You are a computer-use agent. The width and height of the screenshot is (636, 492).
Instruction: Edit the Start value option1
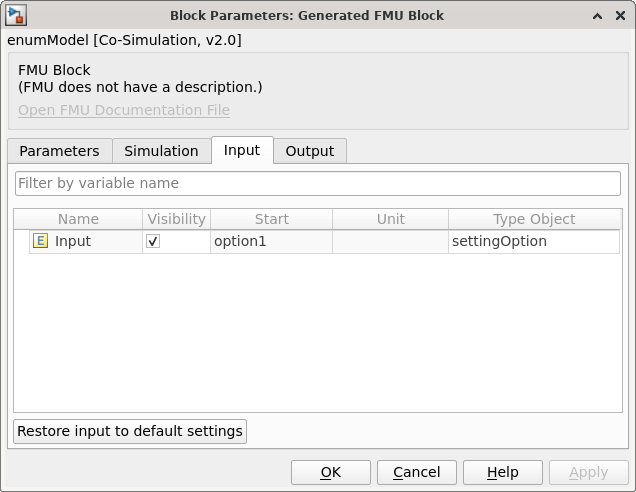tap(270, 241)
